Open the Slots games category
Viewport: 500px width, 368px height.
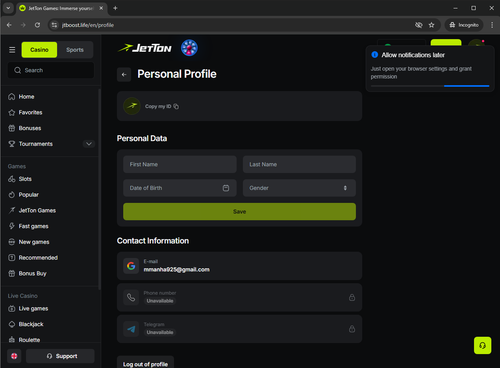[x=25, y=179]
